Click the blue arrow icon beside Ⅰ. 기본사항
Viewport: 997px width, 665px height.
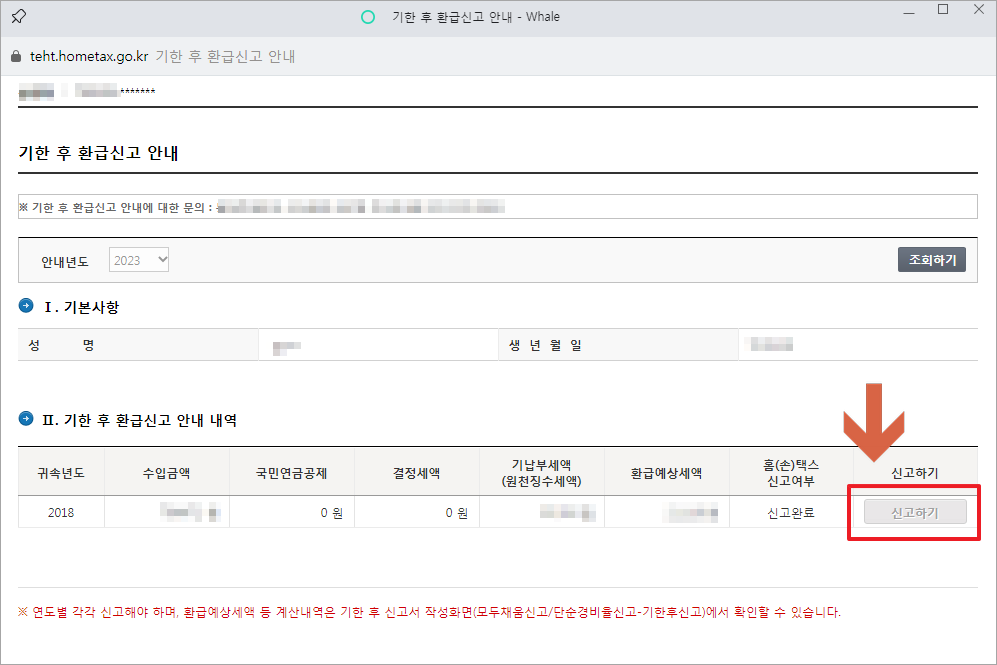(x=25, y=307)
